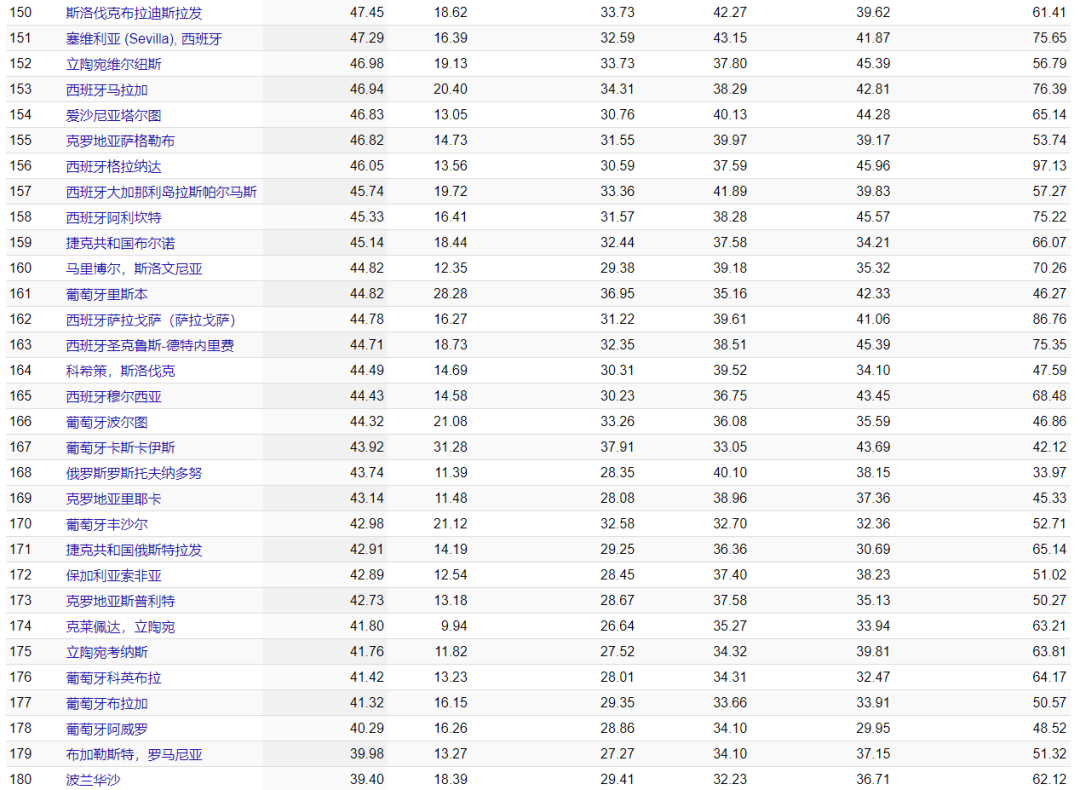Select the 爱沙尼亚塔尔图 link
The width and height of the screenshot is (1080, 790).
[114, 115]
